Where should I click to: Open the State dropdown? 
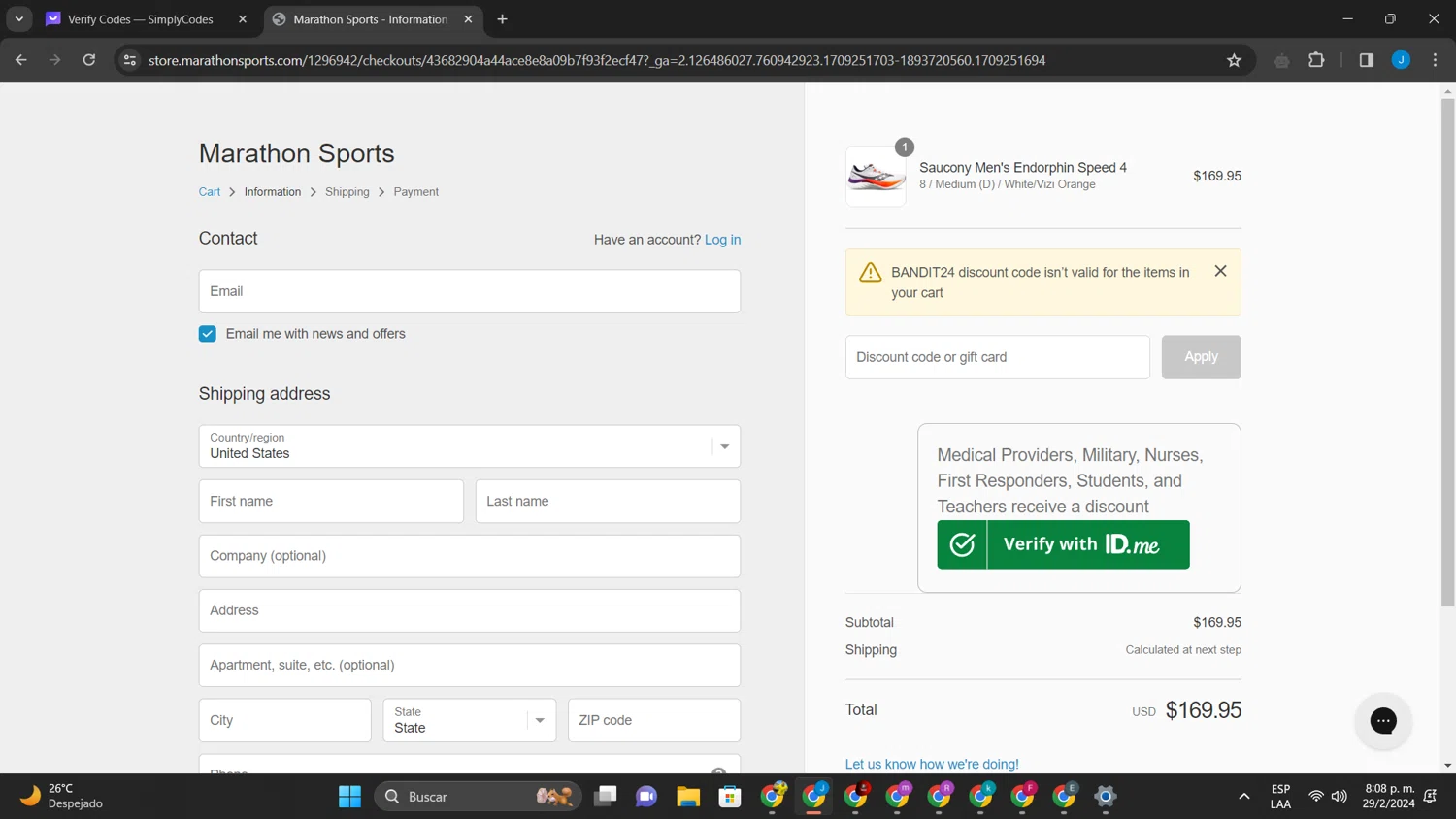click(x=470, y=720)
